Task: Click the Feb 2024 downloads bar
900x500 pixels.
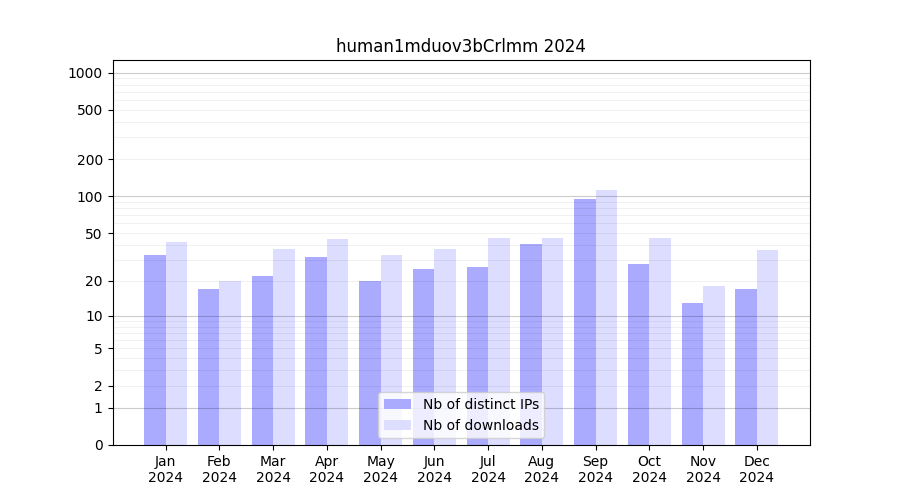Action: coord(230,363)
